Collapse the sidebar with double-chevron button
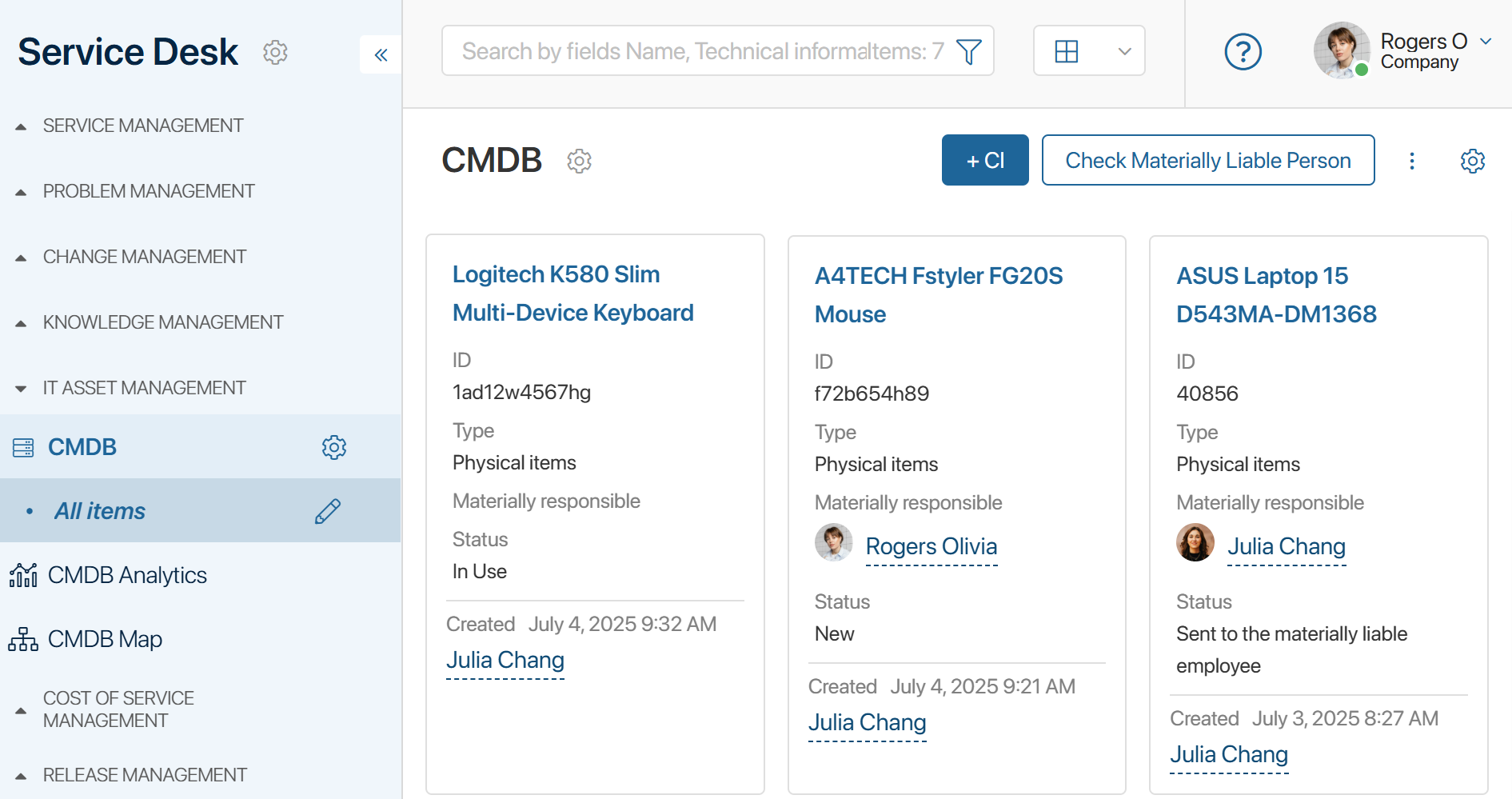 pos(381,54)
